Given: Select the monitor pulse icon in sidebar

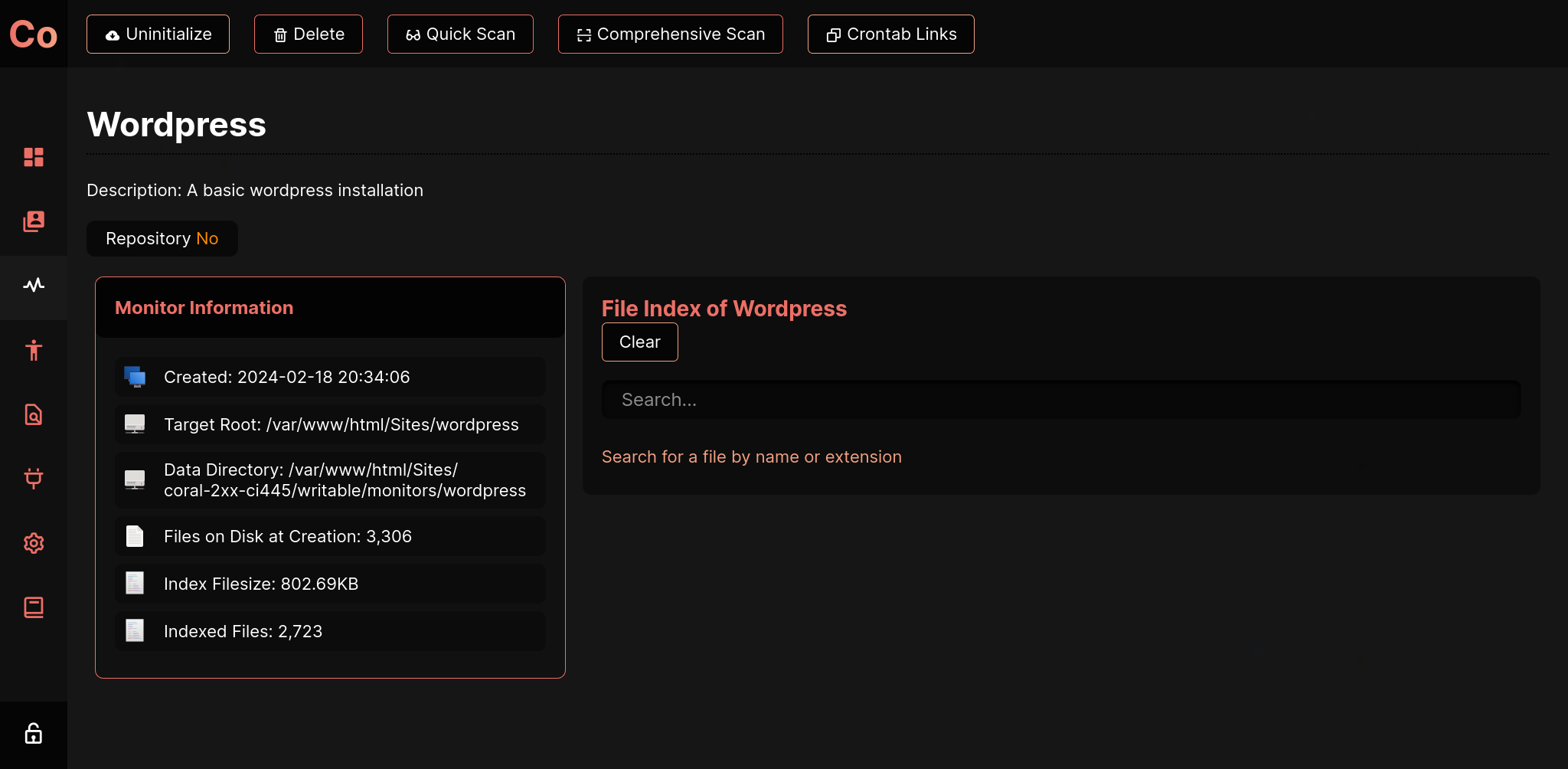Looking at the screenshot, I should [34, 286].
